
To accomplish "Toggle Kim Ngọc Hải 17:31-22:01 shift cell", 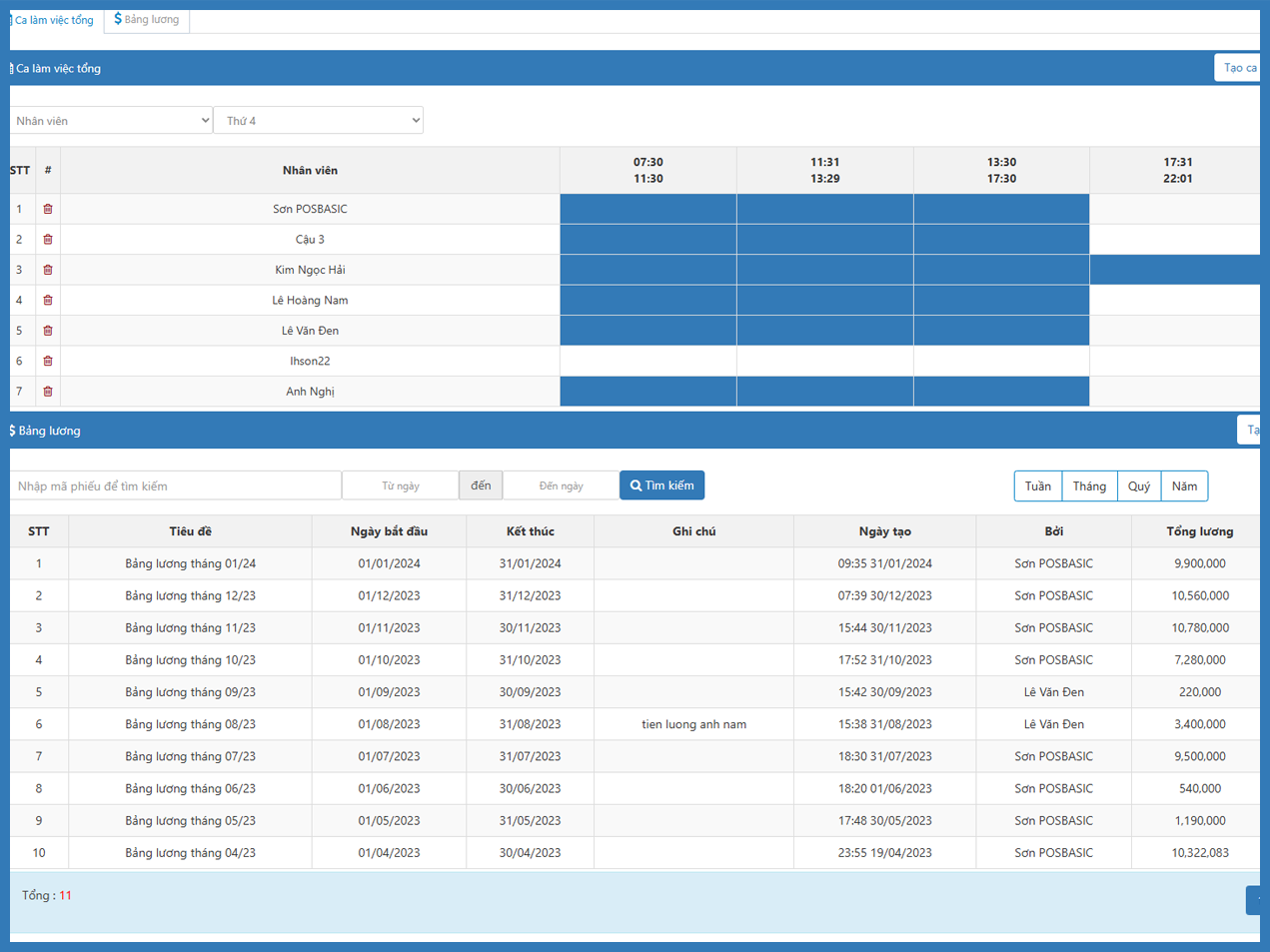I will tap(1177, 270).
